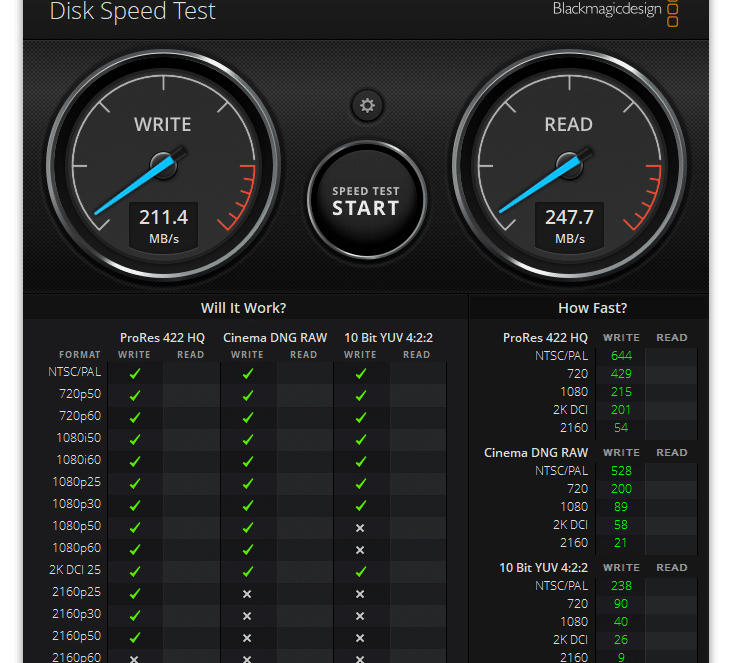The height and width of the screenshot is (663, 732).
Task: Click 10 Bit YUV write checkmark in 1080p30 row
Action: pos(361,505)
